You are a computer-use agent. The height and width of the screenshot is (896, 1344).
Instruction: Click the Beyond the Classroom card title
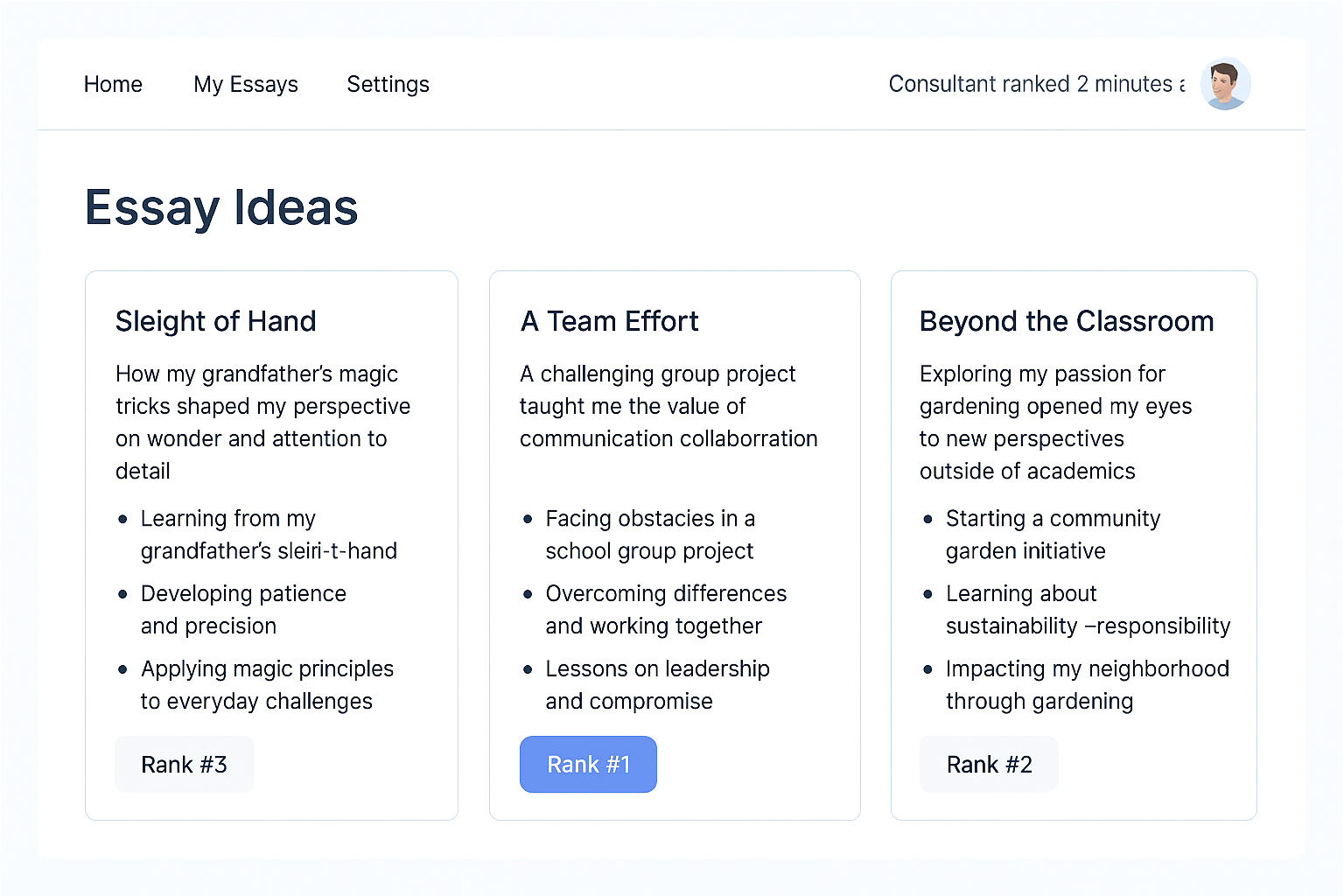[1067, 321]
